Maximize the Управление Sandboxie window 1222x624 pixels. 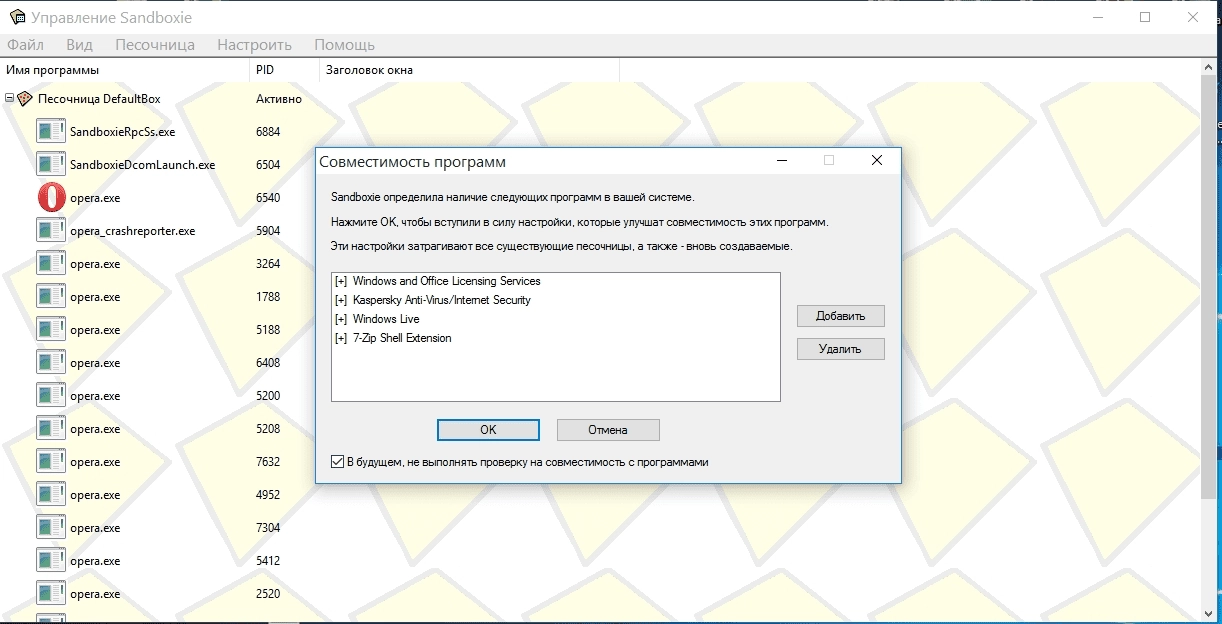(1145, 17)
